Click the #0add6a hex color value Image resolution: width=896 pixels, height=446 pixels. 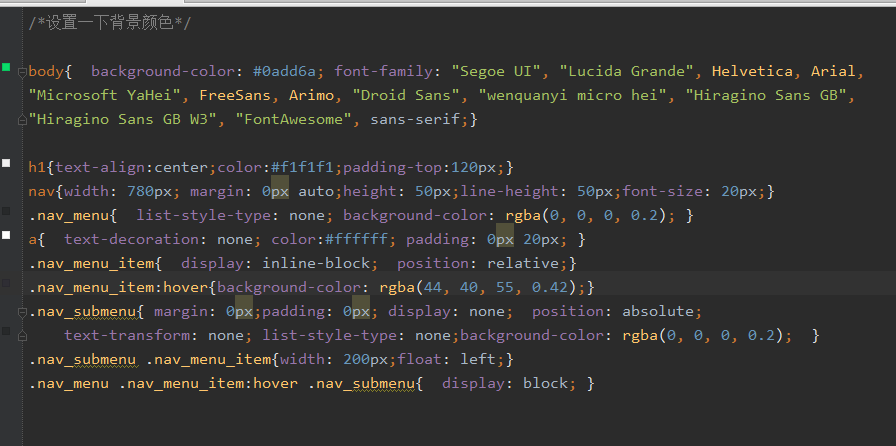click(285, 71)
